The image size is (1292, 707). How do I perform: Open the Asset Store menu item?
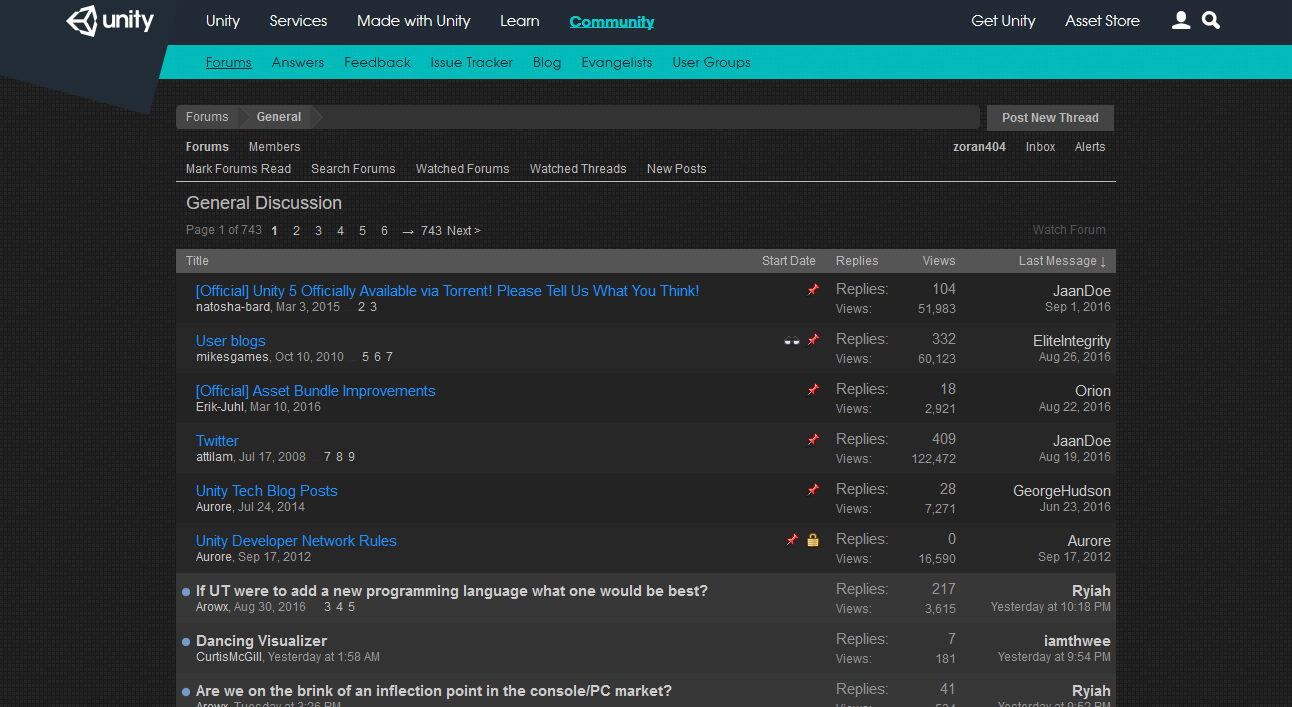click(x=1102, y=21)
